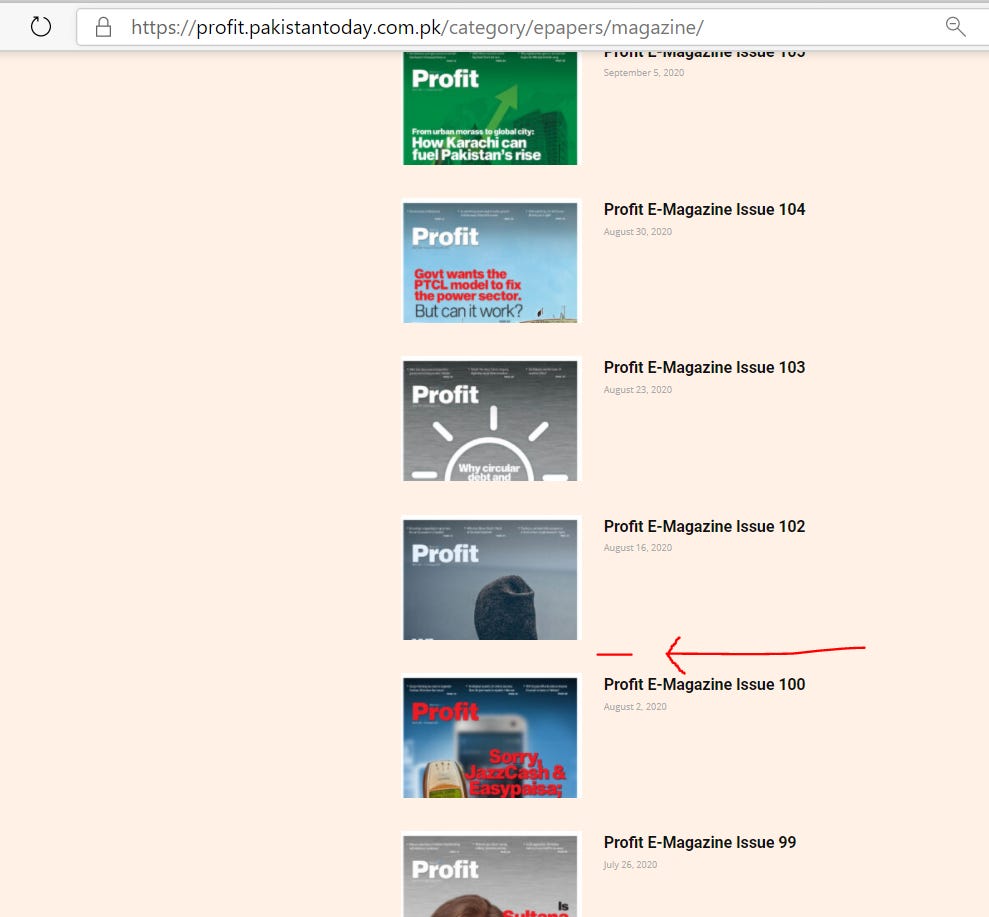Open Profit E-Magazine Issue 103 link
The image size is (989, 917).
(704, 367)
